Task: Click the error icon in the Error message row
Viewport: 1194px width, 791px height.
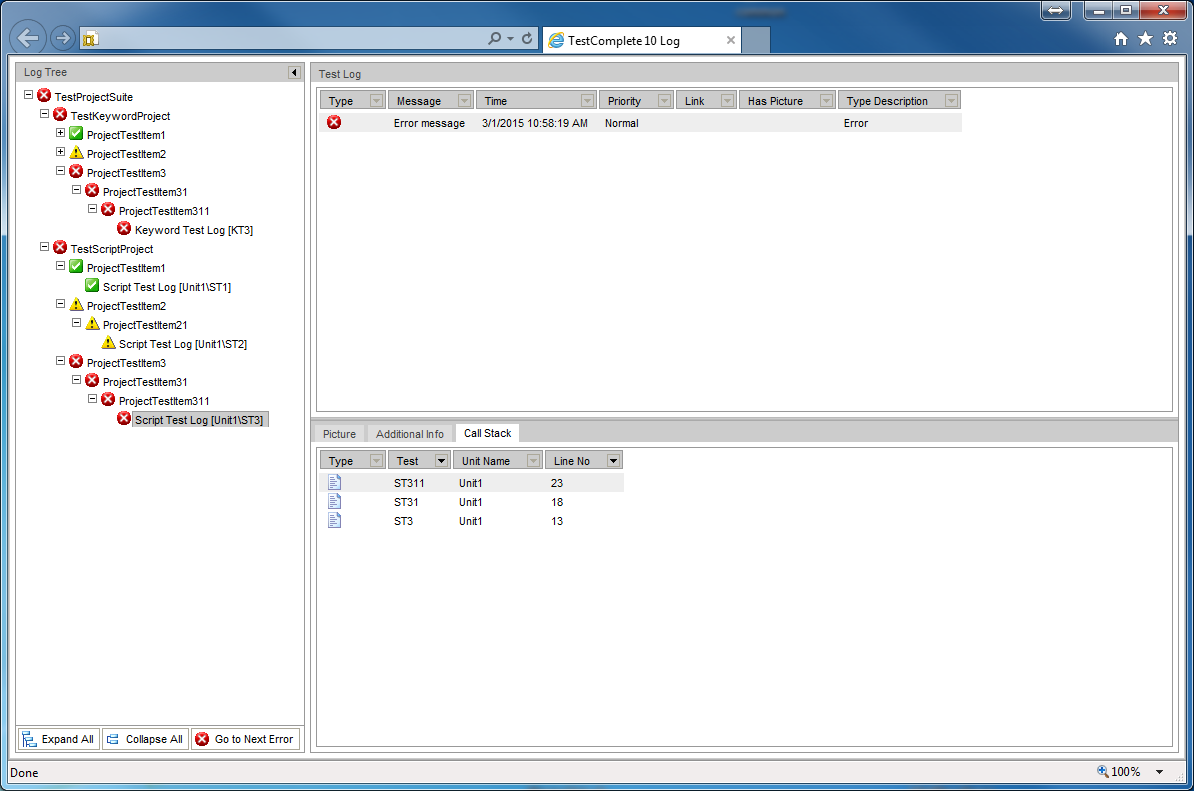Action: [334, 123]
